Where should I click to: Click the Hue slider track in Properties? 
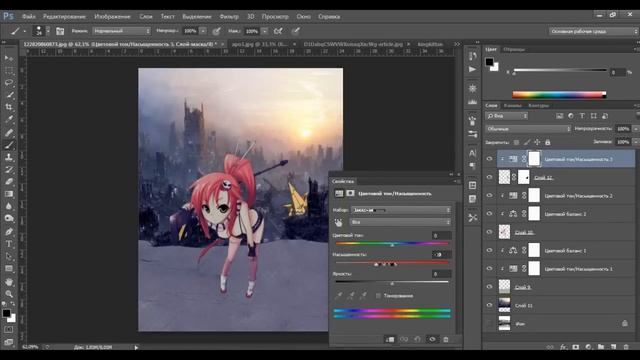point(392,244)
